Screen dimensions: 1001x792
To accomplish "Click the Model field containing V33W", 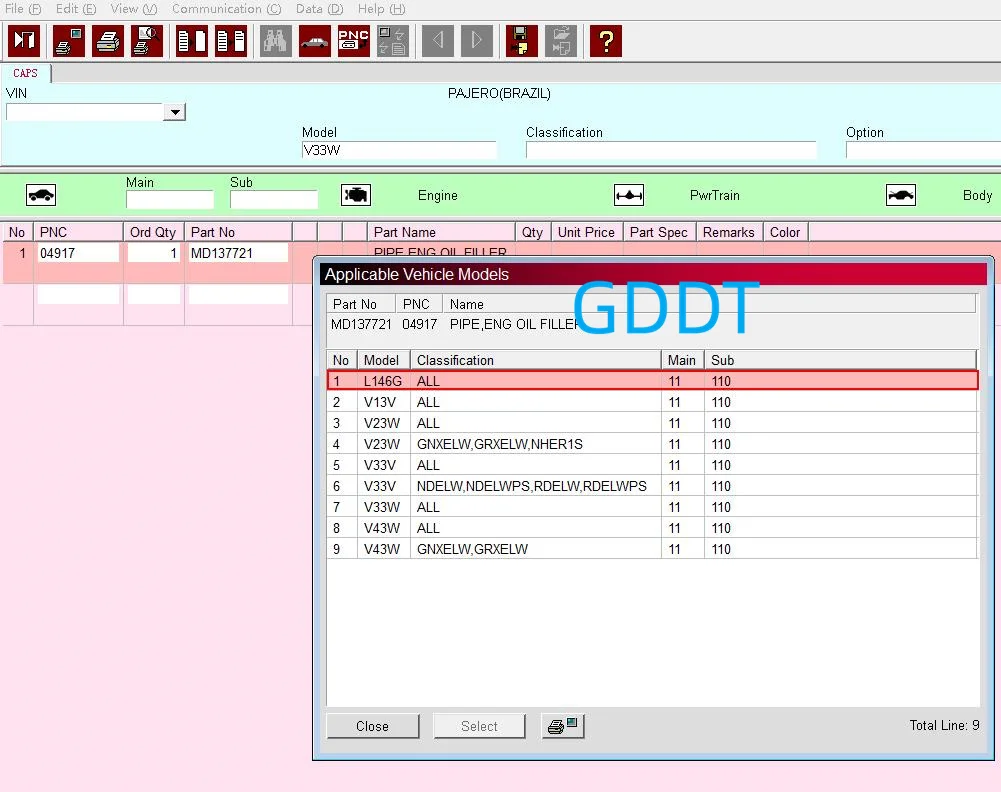I will coord(399,150).
